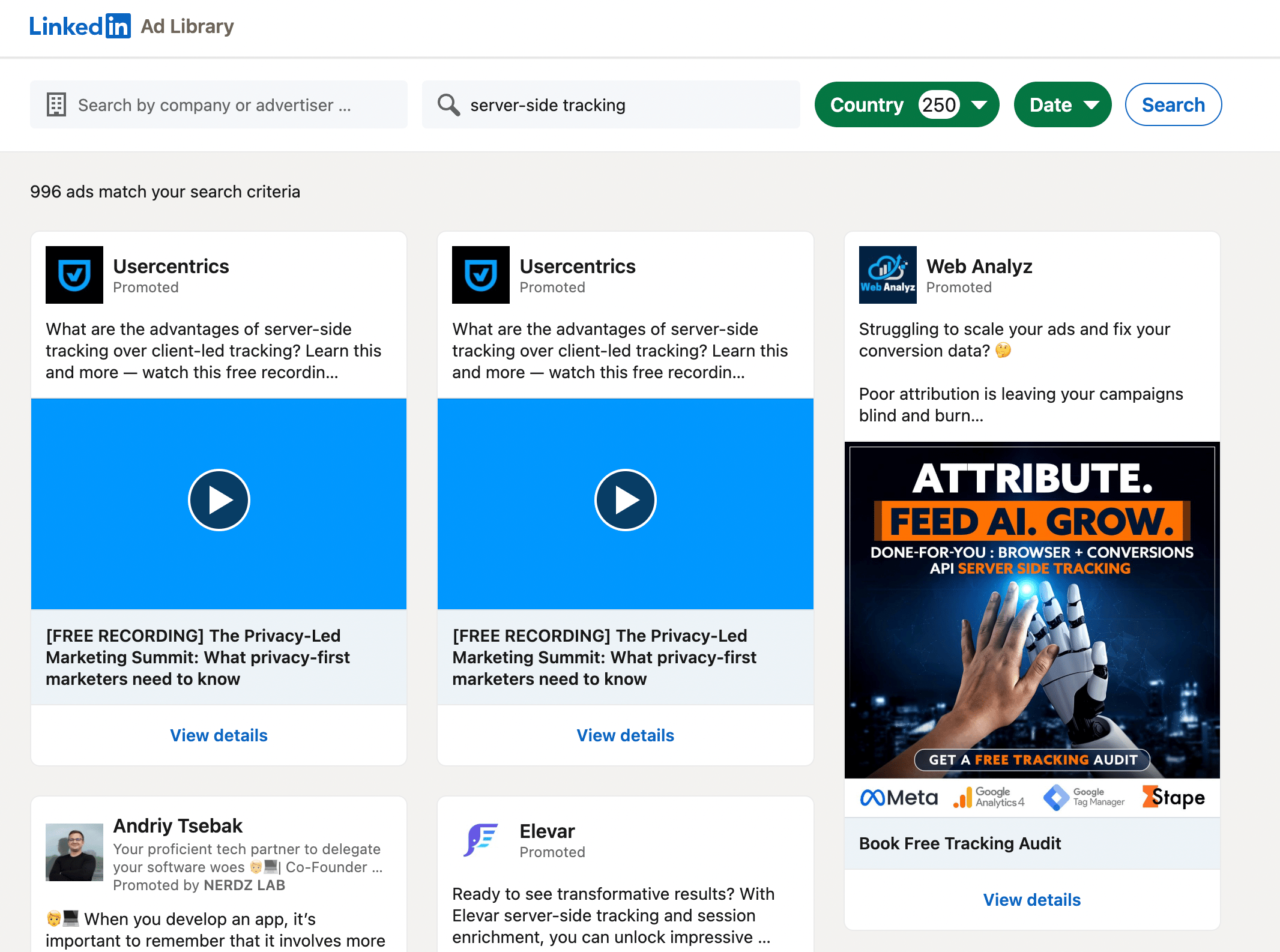The width and height of the screenshot is (1280, 952).
Task: Click the Google Analytics 4 logo
Action: [989, 797]
